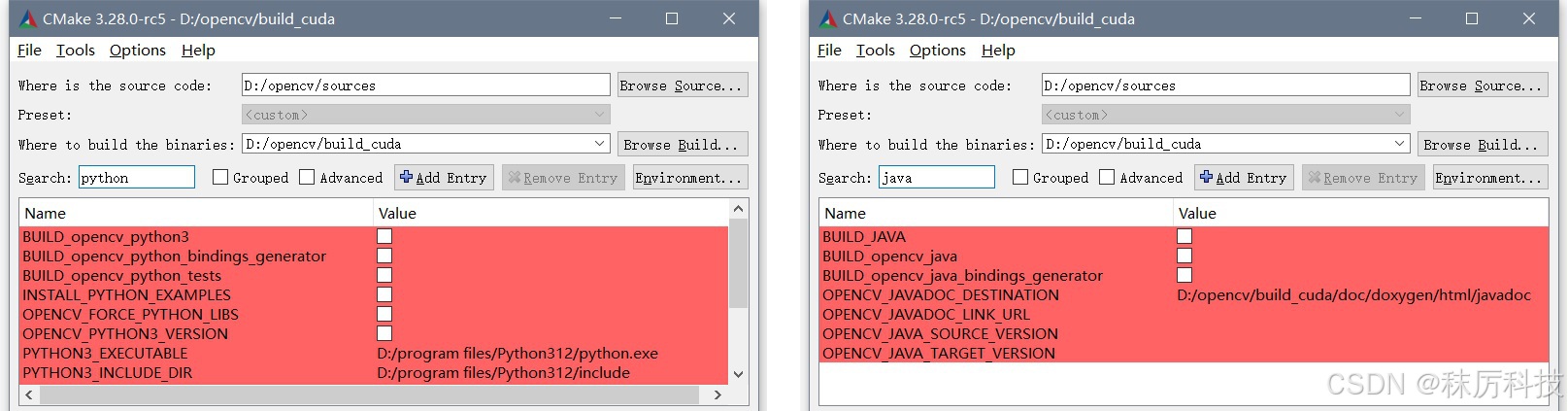Click javadoc destination path value
Screen dimensions: 1568x411
coord(1353,294)
